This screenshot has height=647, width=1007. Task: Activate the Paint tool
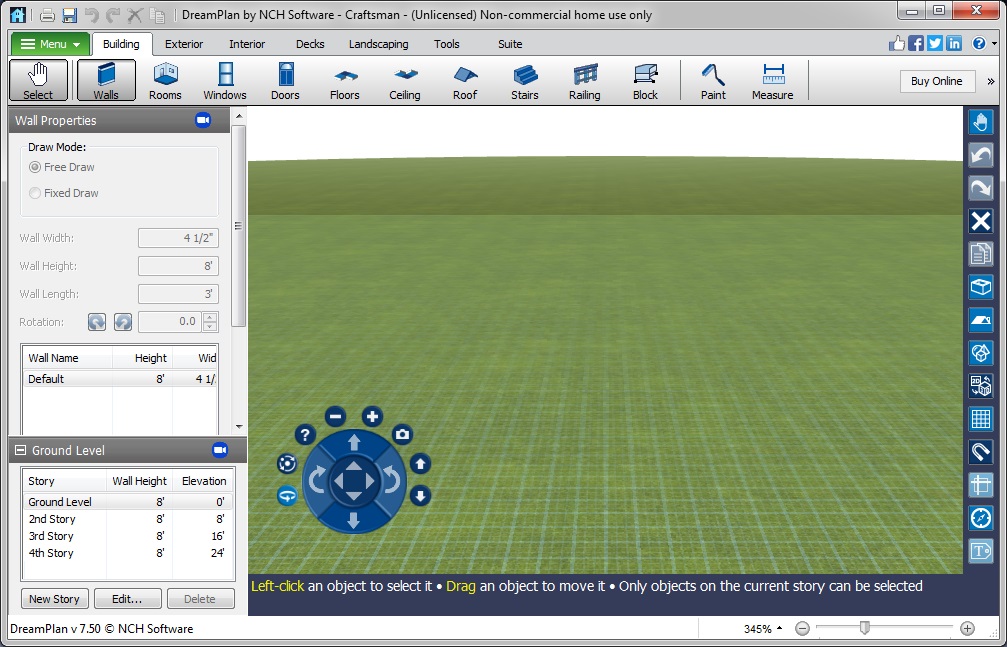click(712, 80)
